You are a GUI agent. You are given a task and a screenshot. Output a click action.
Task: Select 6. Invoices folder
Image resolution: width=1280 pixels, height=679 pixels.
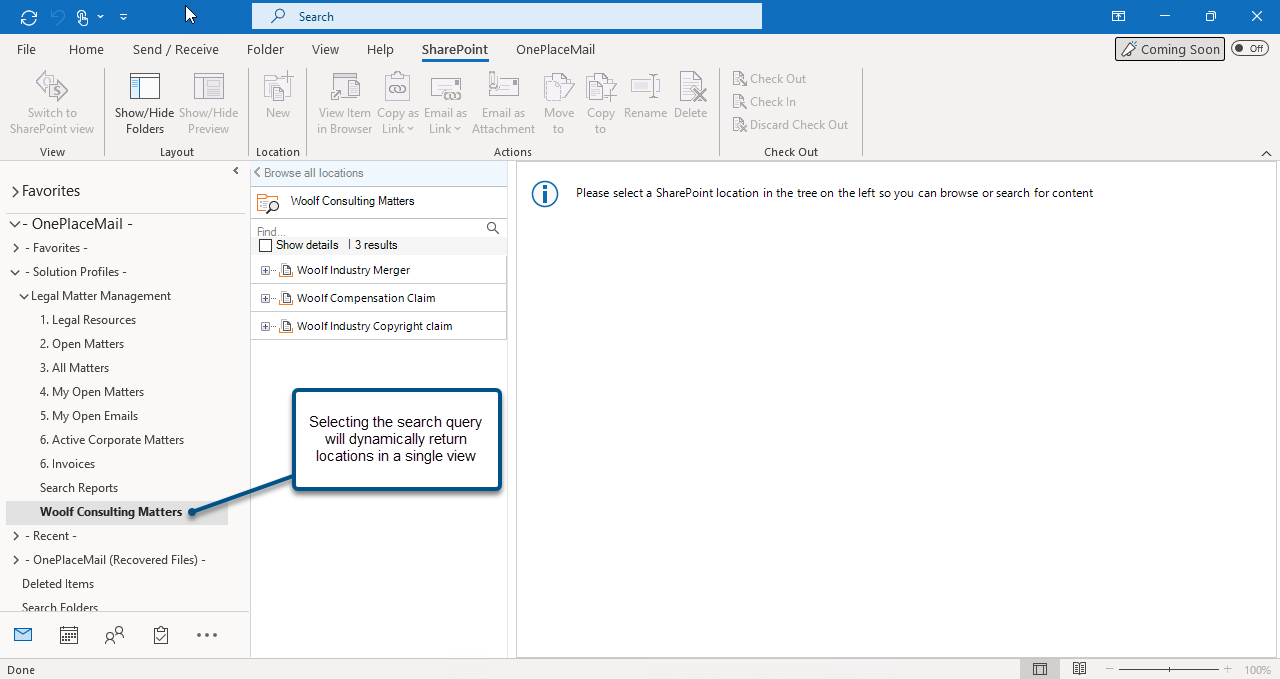(67, 464)
